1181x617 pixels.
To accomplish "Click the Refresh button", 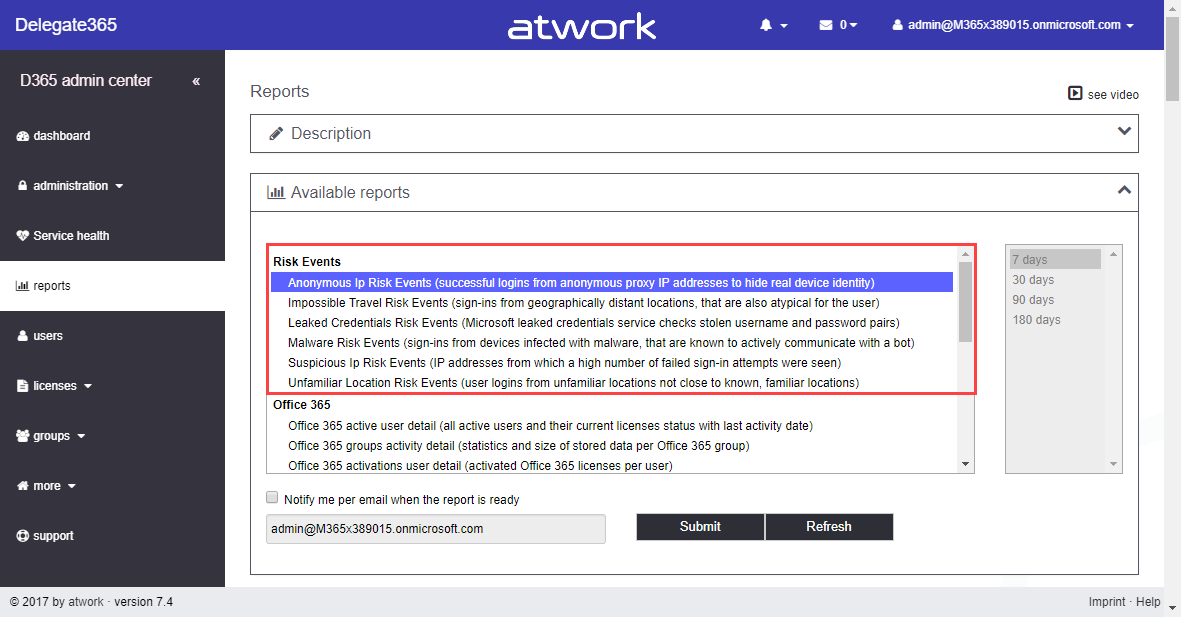I will pyautogui.click(x=829, y=527).
